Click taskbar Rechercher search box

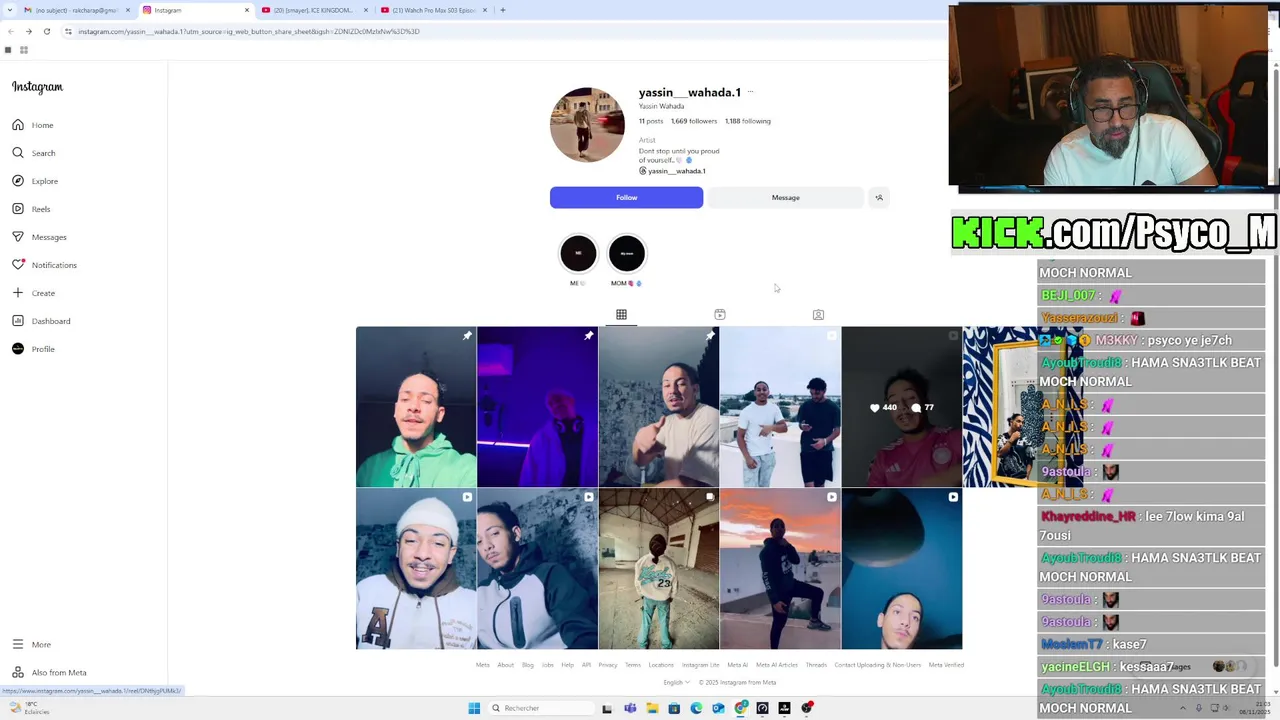click(x=540, y=708)
